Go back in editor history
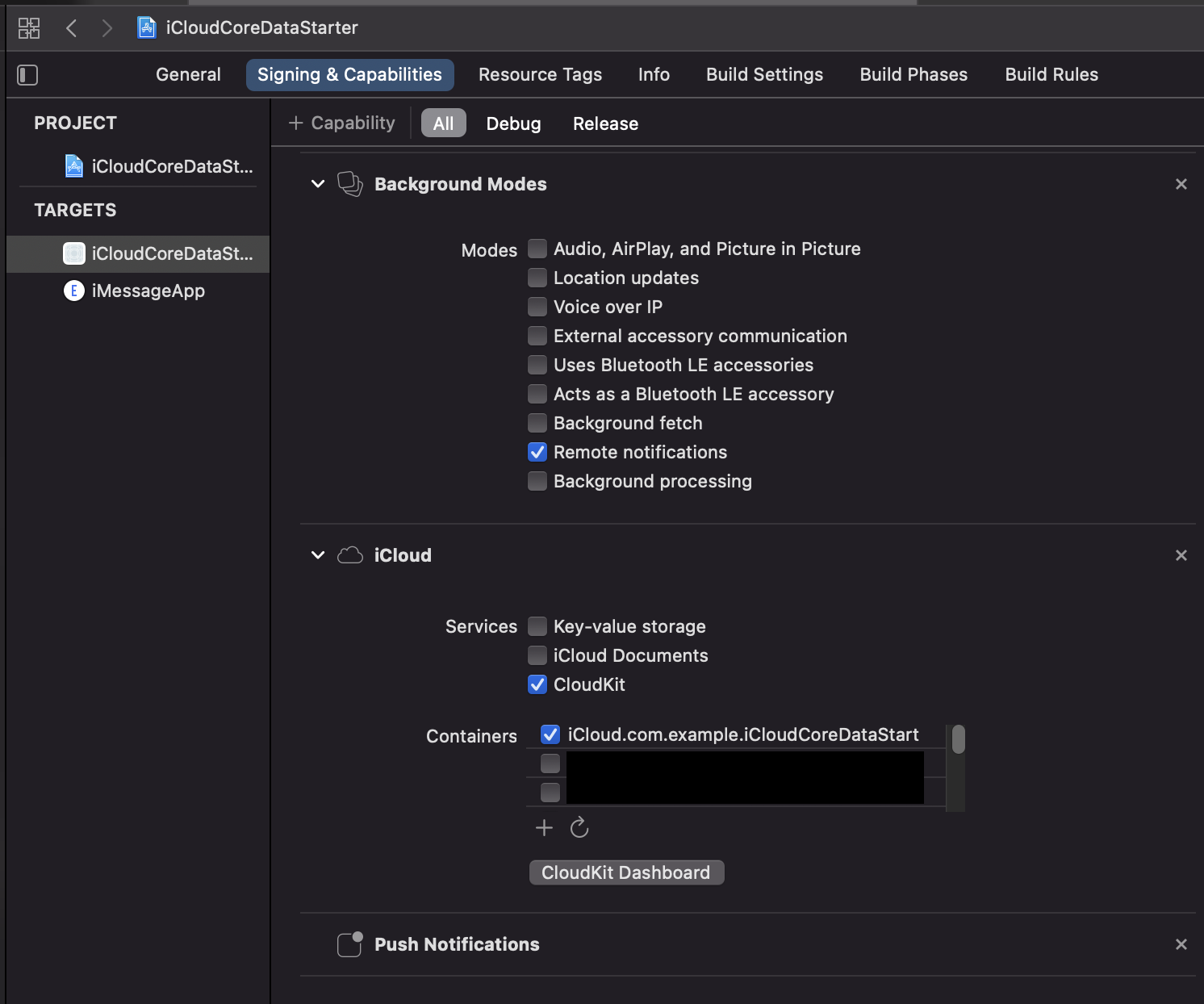Viewport: 1204px width, 1004px height. click(x=71, y=28)
